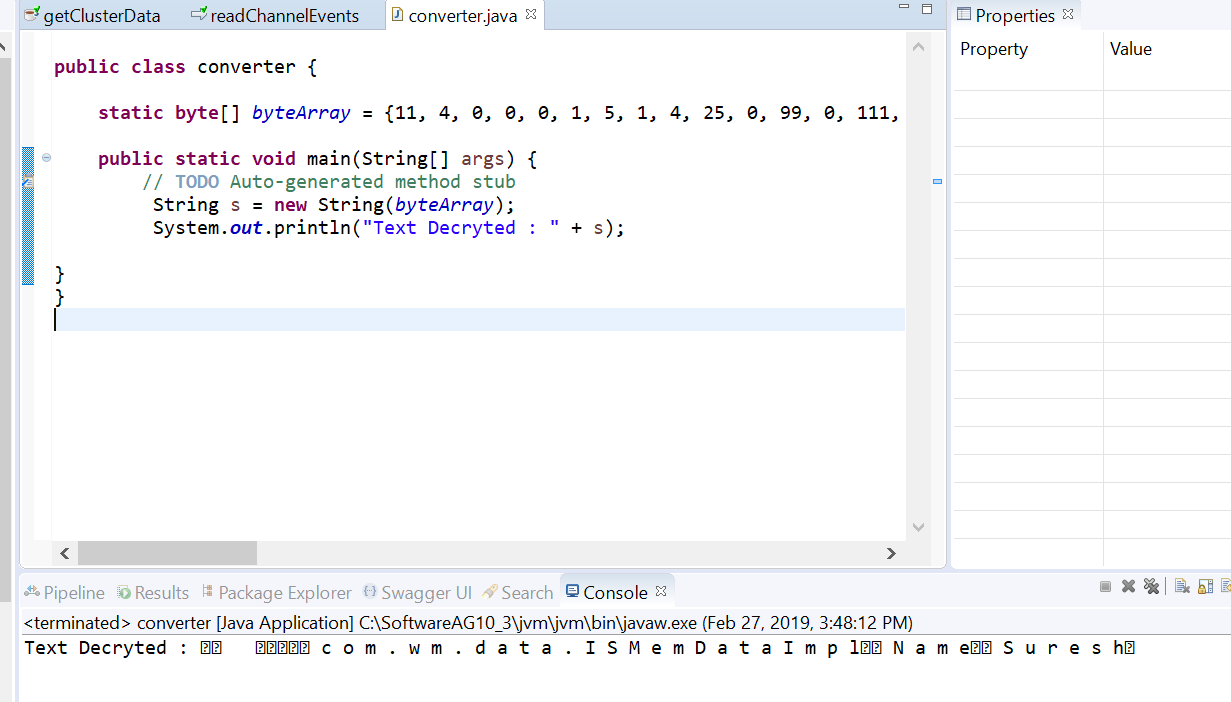This screenshot has height=702, width=1231.
Task: Click the 'Text Decryted' console output line
Action: (x=580, y=648)
